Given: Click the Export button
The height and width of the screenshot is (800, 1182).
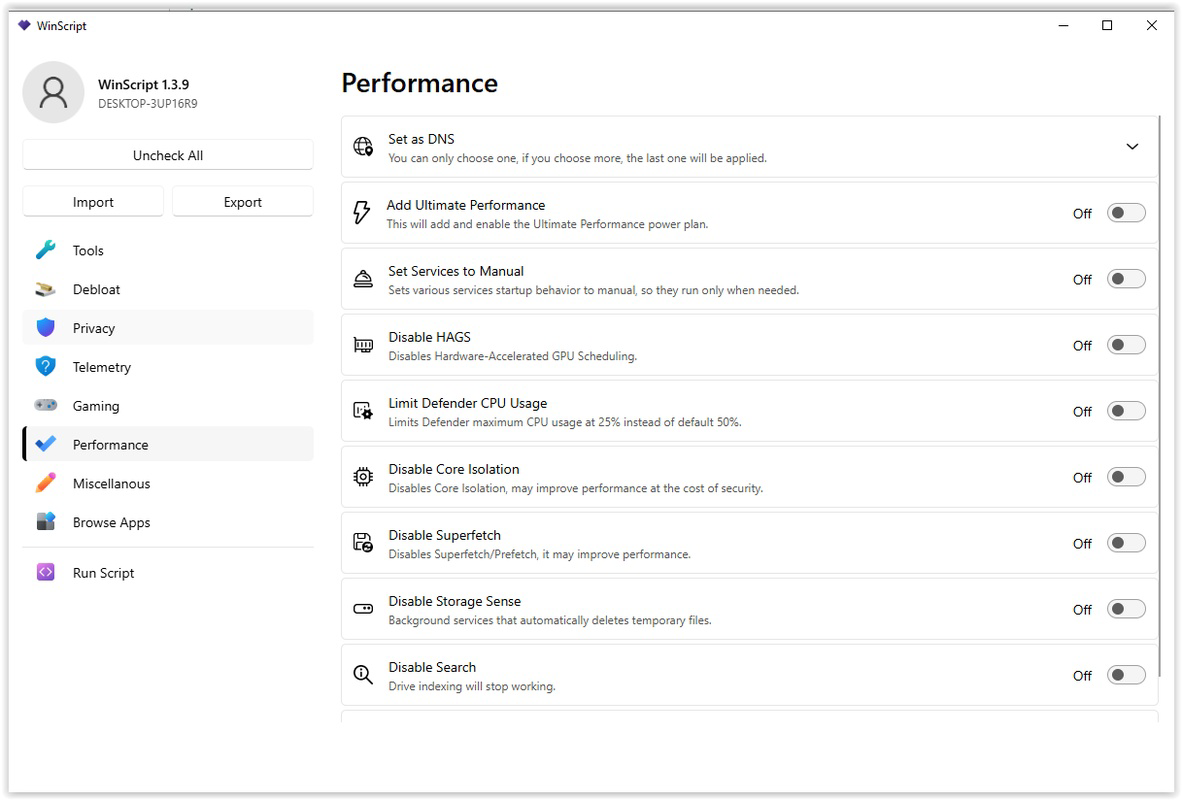Looking at the screenshot, I should [243, 201].
